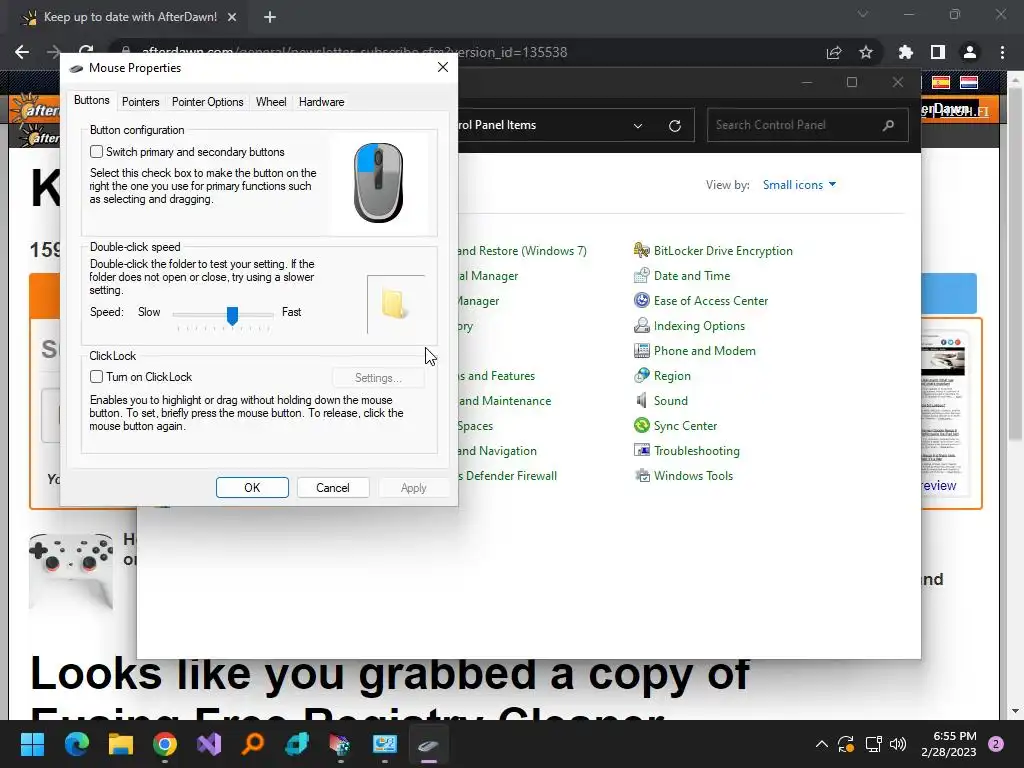Click the Control Panel search magnifier icon
The image size is (1024, 768).
pyautogui.click(x=888, y=125)
